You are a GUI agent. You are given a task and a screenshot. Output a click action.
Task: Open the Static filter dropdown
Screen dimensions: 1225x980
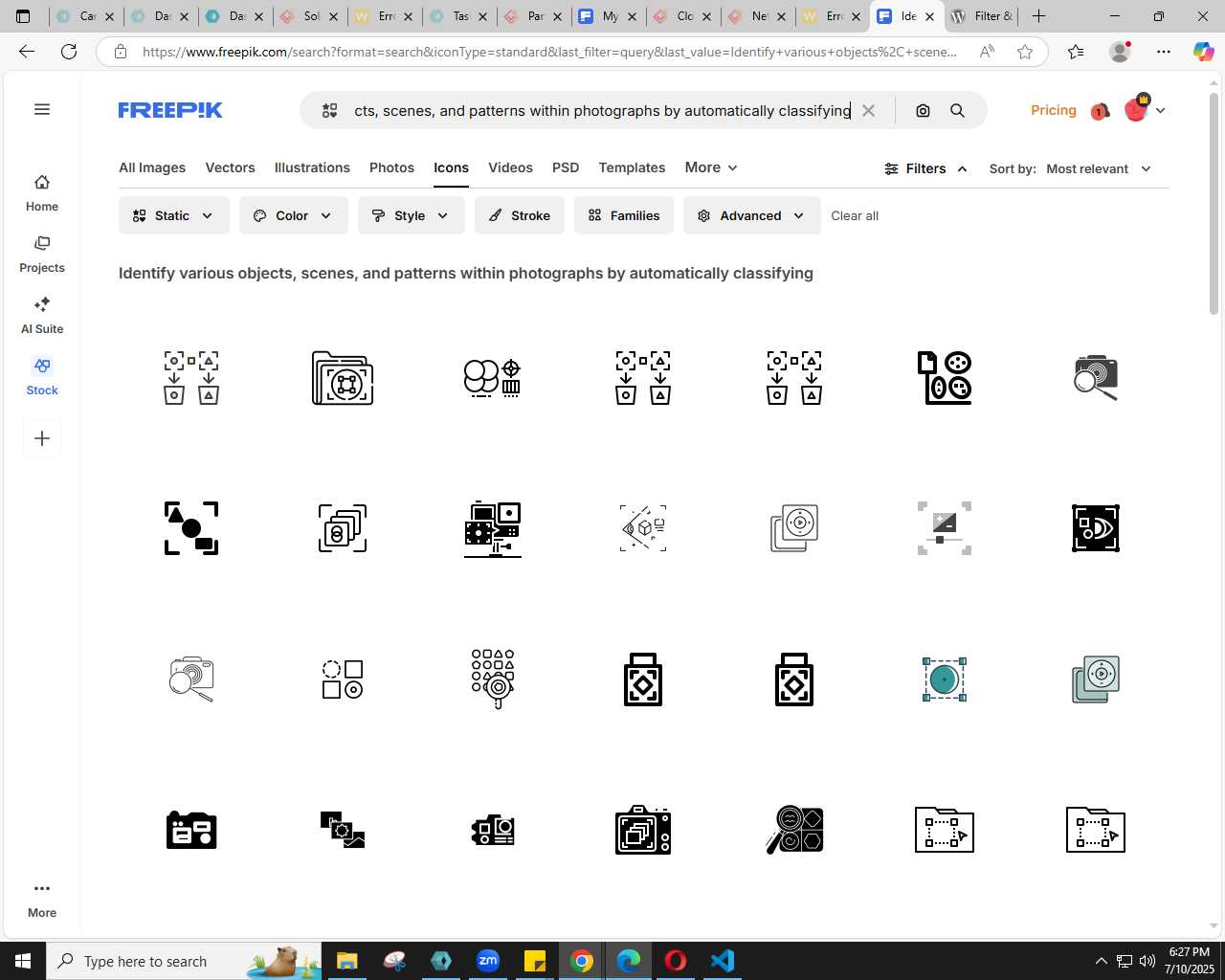pos(174,215)
